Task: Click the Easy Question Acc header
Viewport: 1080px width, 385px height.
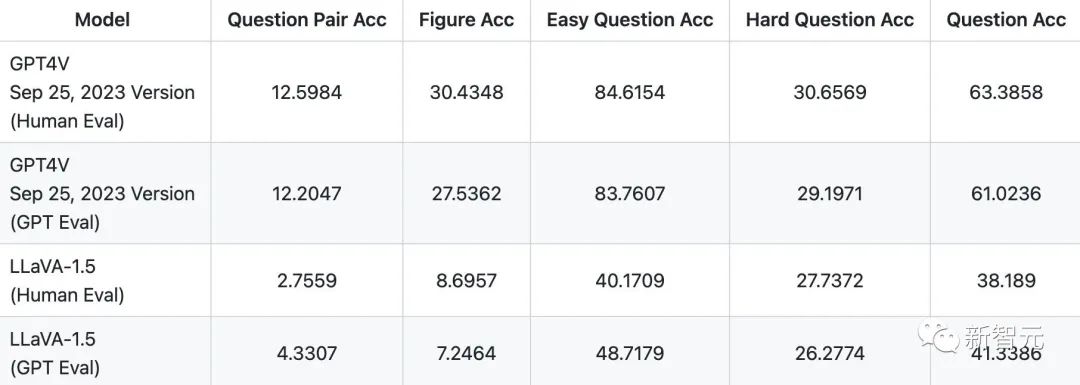Action: pyautogui.click(x=630, y=20)
